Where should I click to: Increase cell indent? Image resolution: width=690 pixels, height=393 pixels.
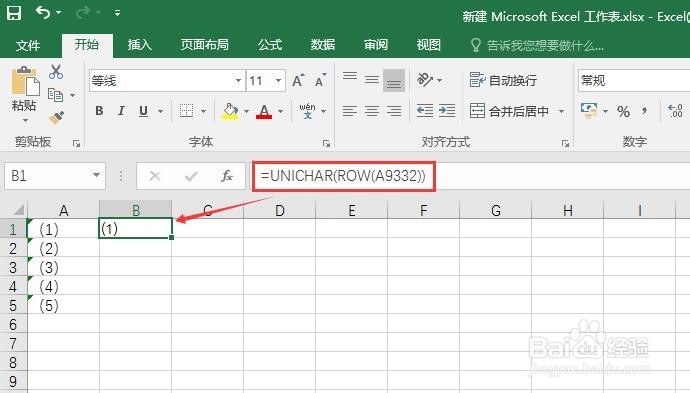coord(447,111)
